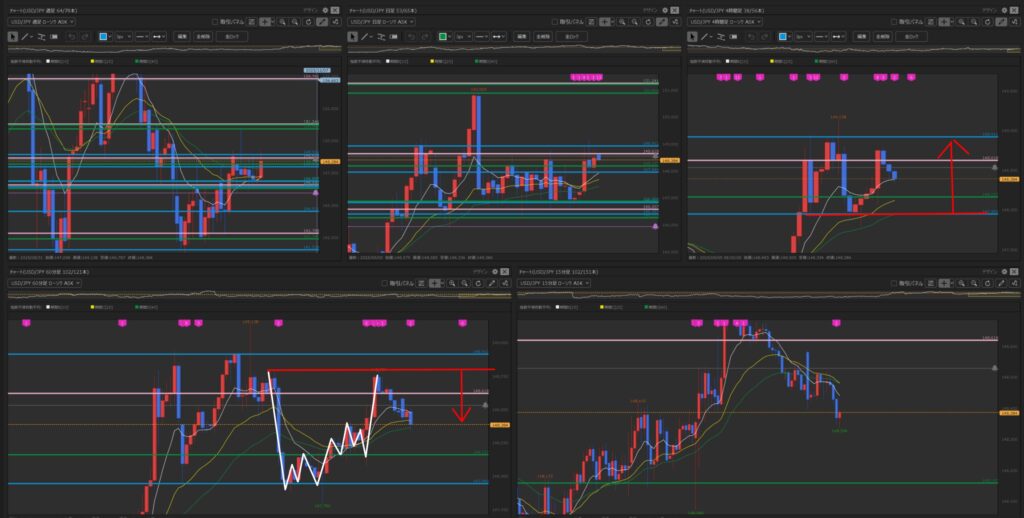
Task: Click blue color swatch in weekly chart toolbar
Action: coord(104,35)
